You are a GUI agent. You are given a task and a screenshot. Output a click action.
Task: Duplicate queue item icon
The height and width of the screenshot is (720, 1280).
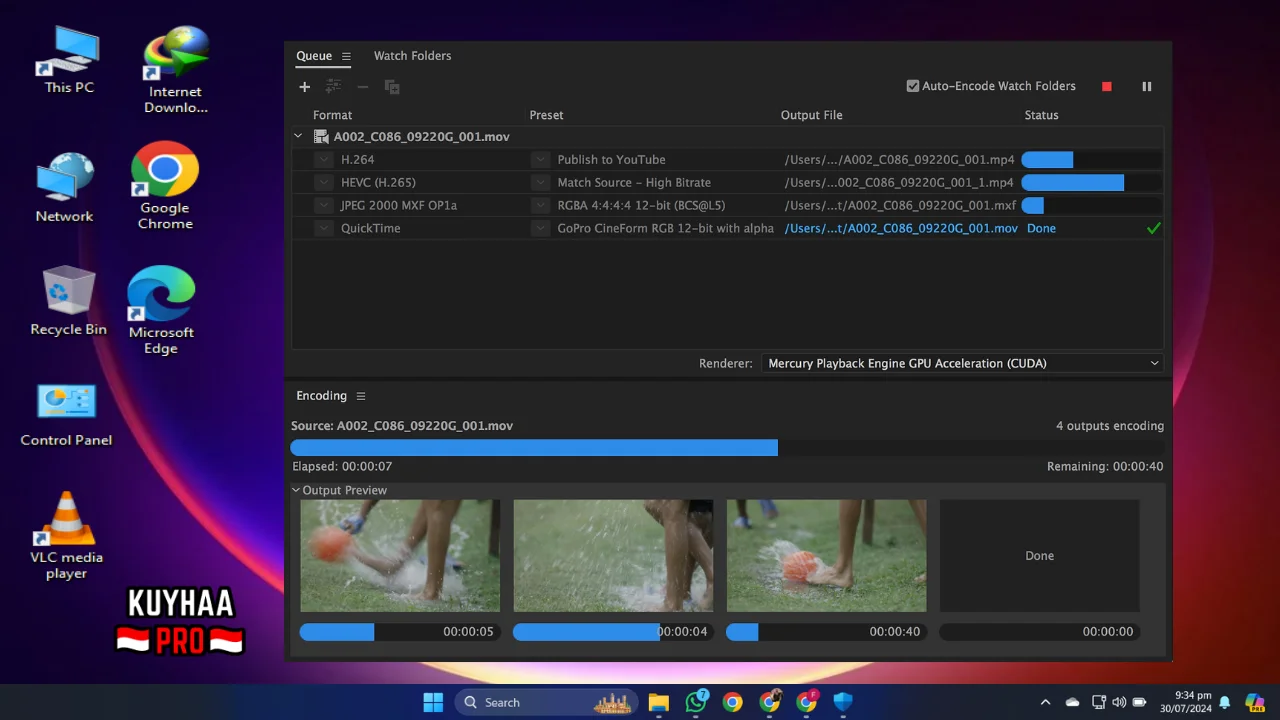pyautogui.click(x=392, y=87)
